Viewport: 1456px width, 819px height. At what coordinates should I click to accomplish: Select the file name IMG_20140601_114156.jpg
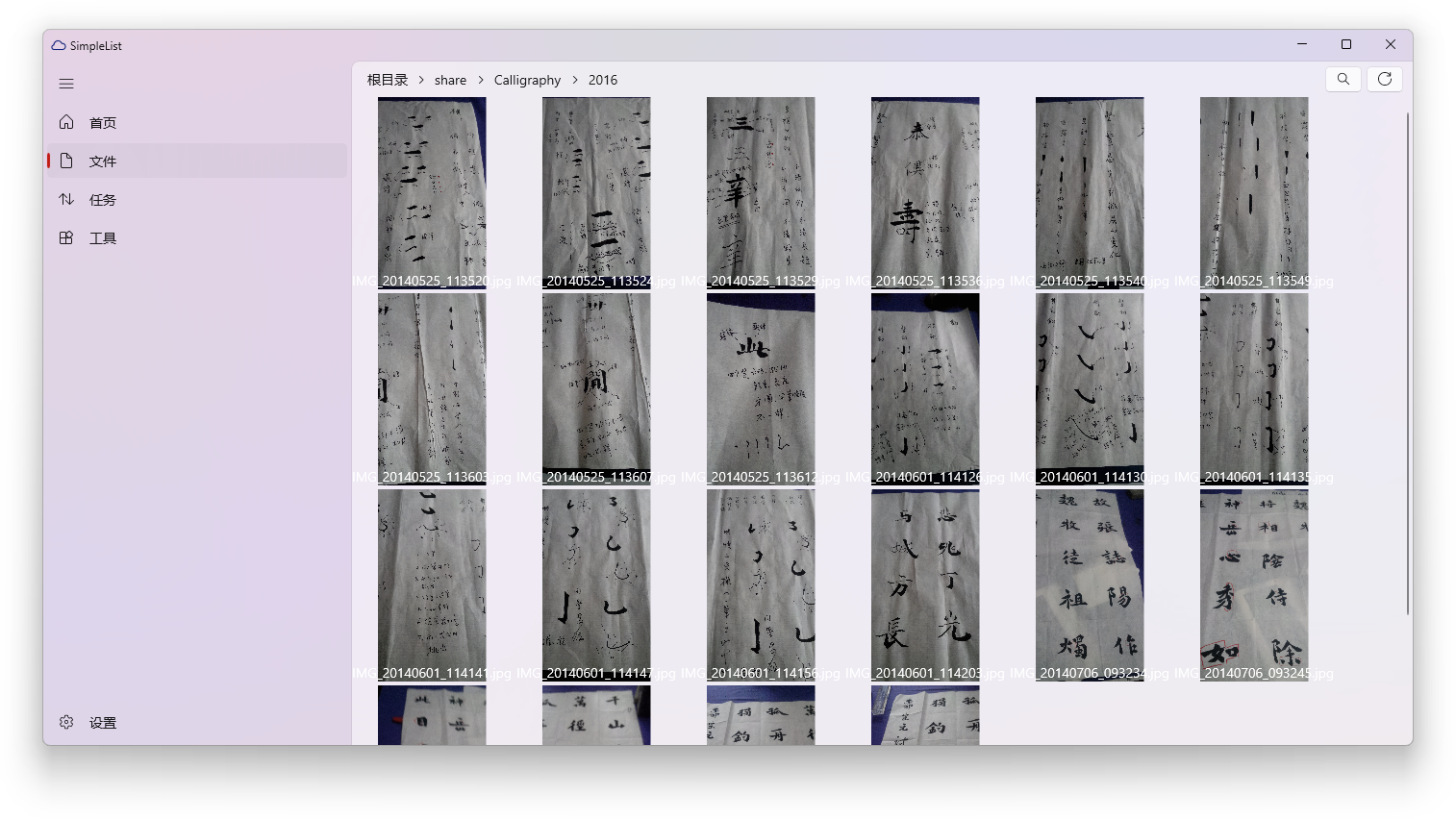coord(761,673)
